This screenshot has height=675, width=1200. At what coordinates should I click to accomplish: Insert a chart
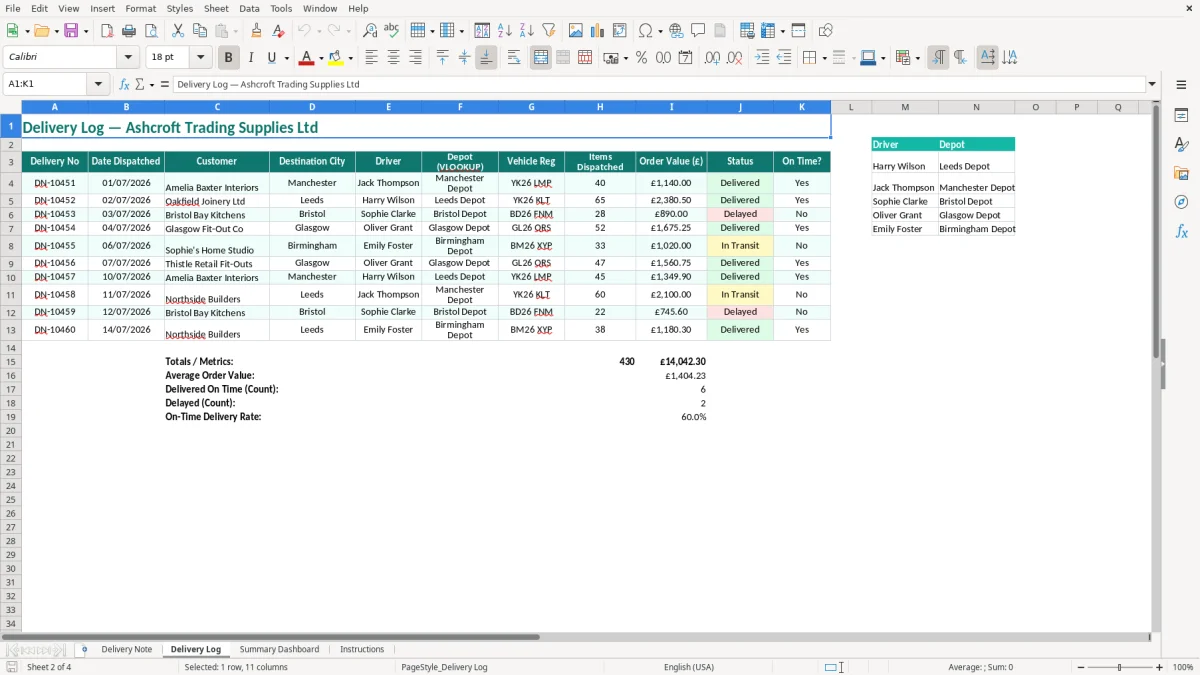(x=598, y=31)
